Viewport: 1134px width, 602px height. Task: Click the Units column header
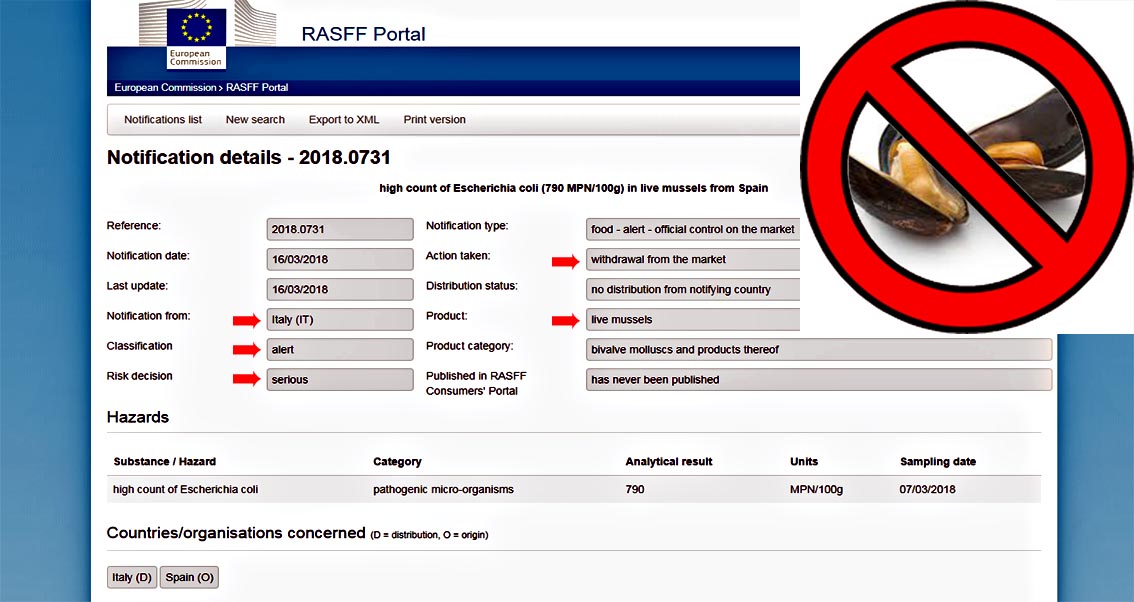[804, 462]
